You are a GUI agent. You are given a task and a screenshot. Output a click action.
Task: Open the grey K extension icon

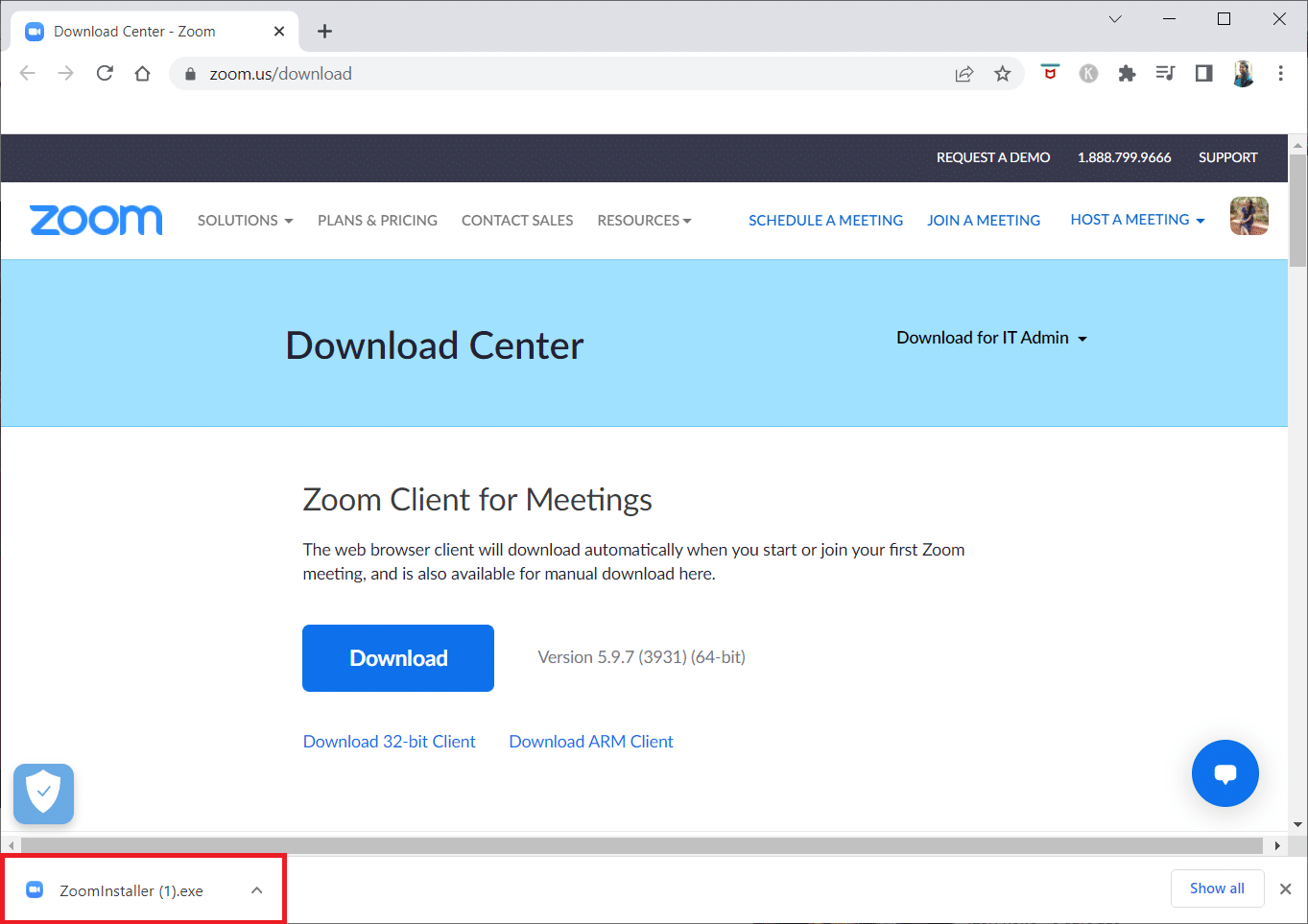tap(1088, 74)
